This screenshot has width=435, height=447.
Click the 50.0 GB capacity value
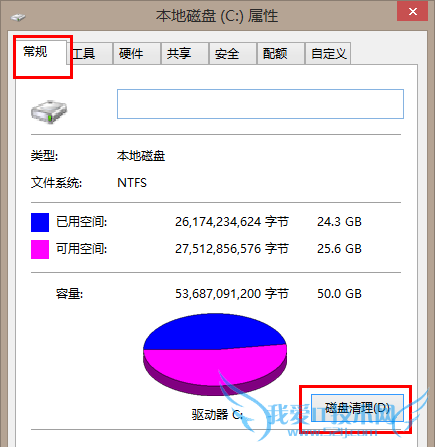pos(339,294)
